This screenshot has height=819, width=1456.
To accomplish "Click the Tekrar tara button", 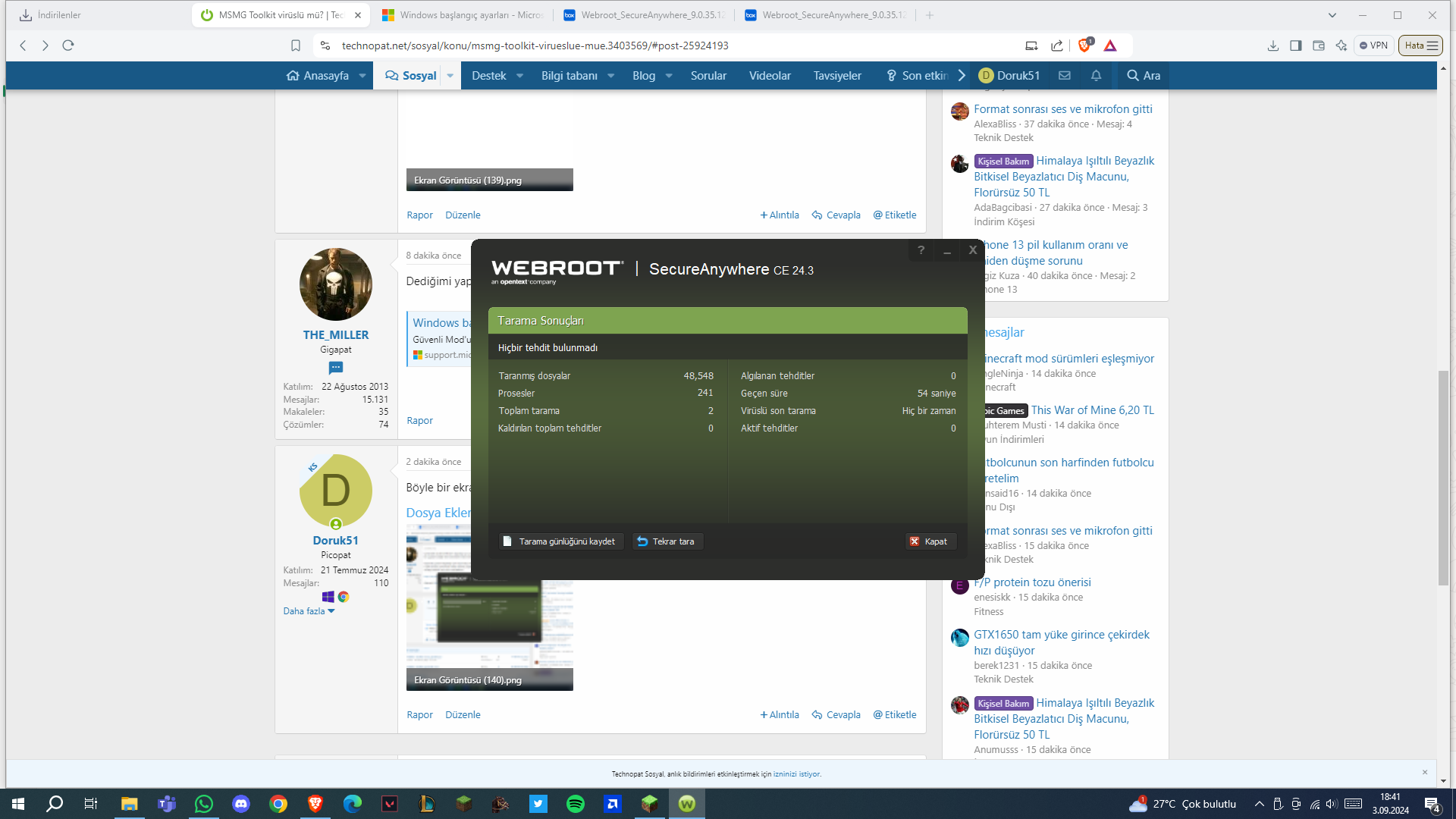I will click(x=667, y=541).
